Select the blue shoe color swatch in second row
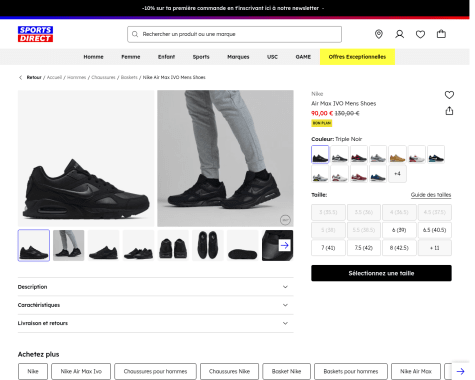 tap(378, 174)
